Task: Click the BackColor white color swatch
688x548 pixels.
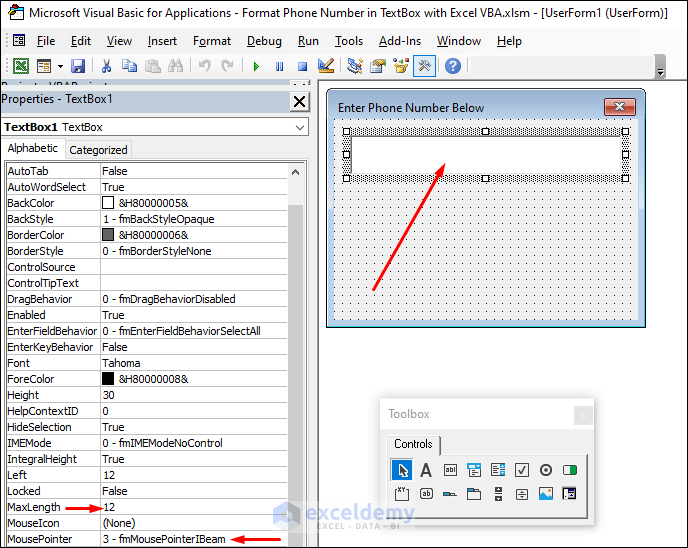Action: (108, 203)
